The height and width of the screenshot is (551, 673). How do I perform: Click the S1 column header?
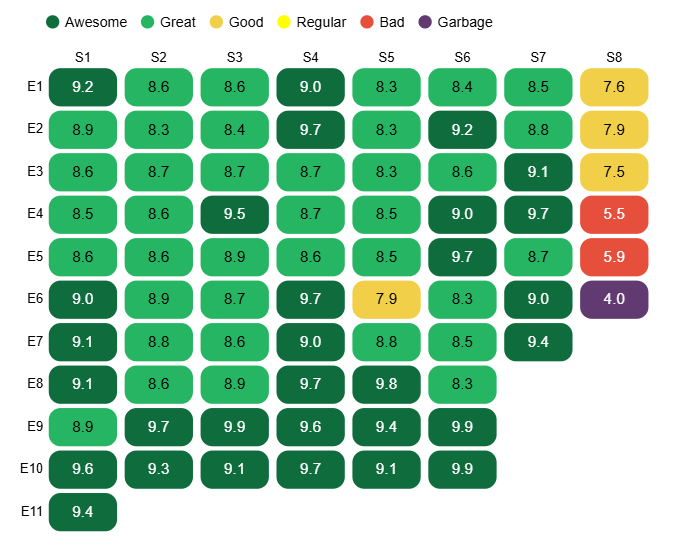click(83, 57)
